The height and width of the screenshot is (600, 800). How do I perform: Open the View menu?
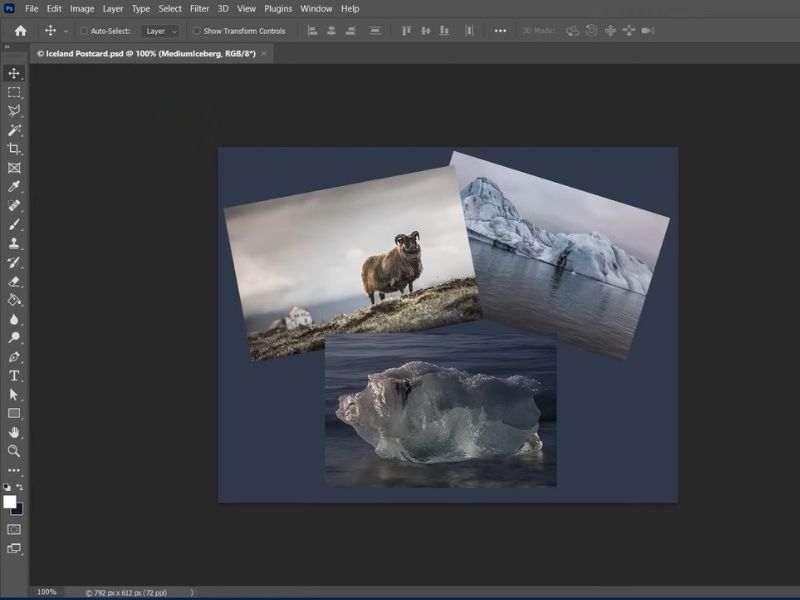coord(246,9)
